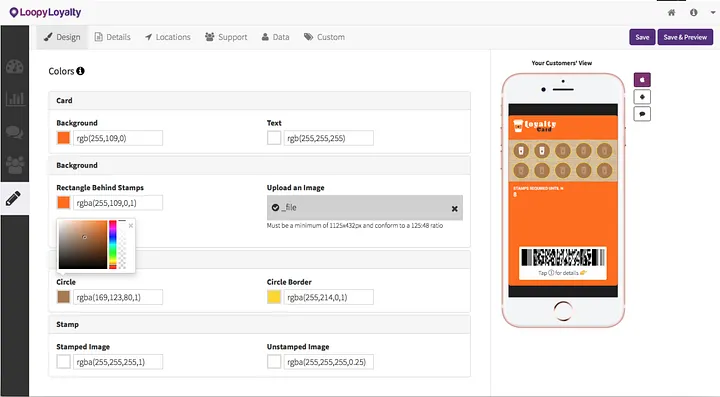Click the Colors info icon
The width and height of the screenshot is (720, 397).
[80, 71]
